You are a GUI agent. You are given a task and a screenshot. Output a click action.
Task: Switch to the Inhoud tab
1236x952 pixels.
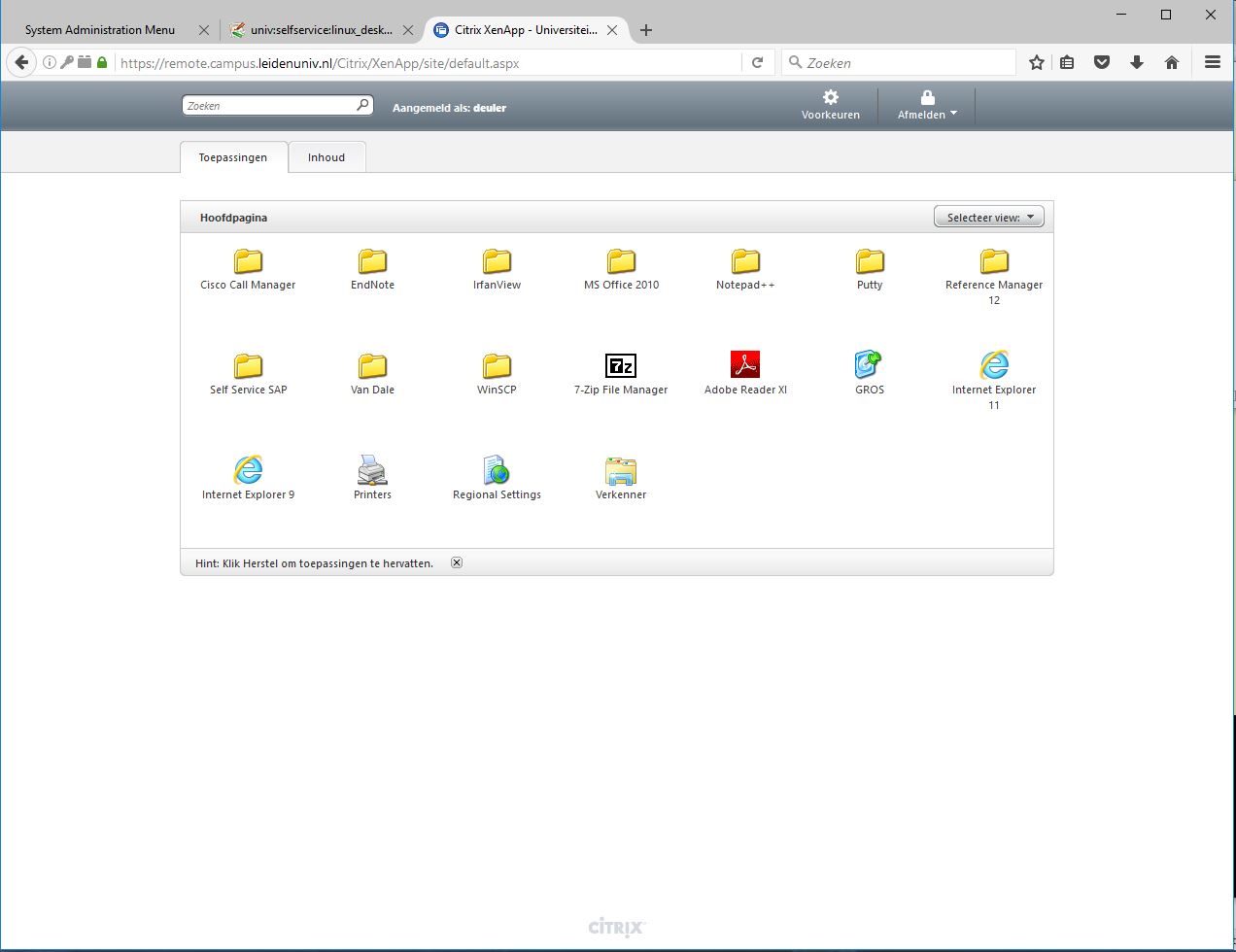[x=326, y=157]
